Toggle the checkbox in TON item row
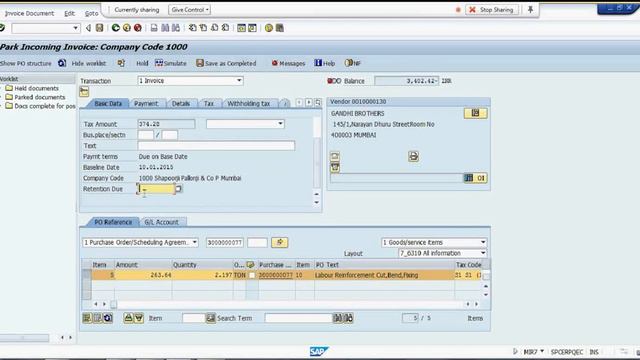 coord(252,276)
